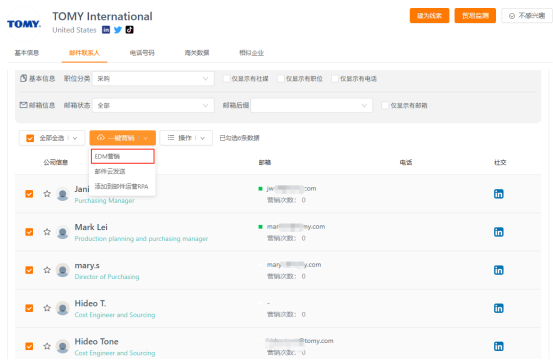Click the 社交 column header
The width and height of the screenshot is (553, 360).
pos(500,162)
